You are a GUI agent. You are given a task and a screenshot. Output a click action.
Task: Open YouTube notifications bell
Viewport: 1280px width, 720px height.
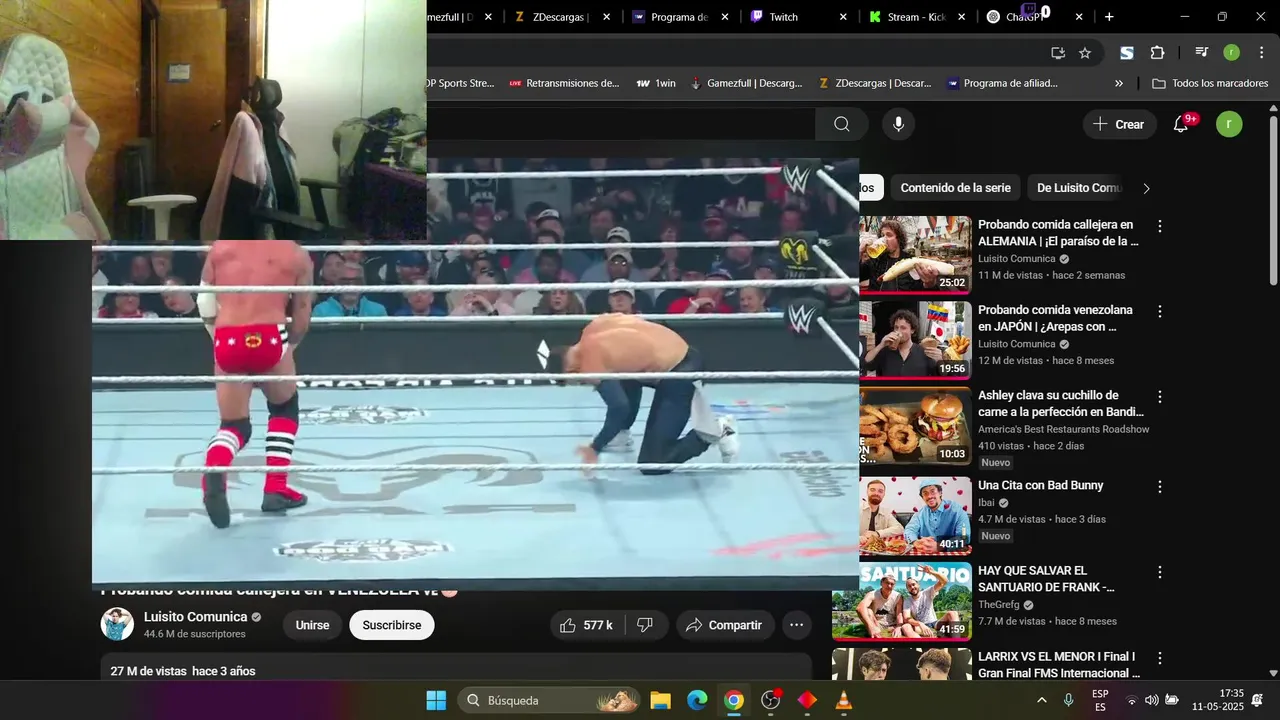(1181, 124)
